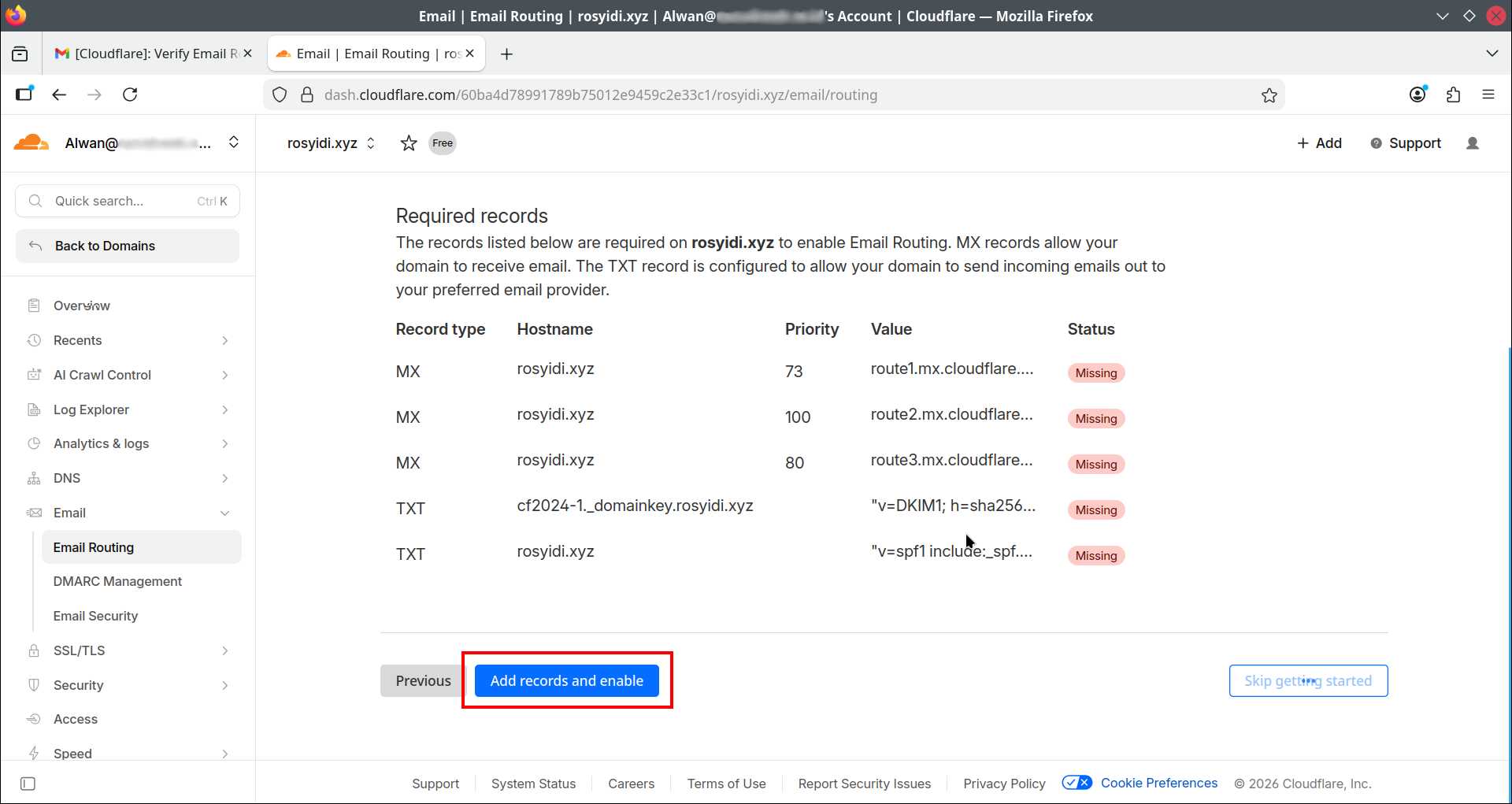The height and width of the screenshot is (804, 1512).
Task: Reload the current page
Action: 131,94
